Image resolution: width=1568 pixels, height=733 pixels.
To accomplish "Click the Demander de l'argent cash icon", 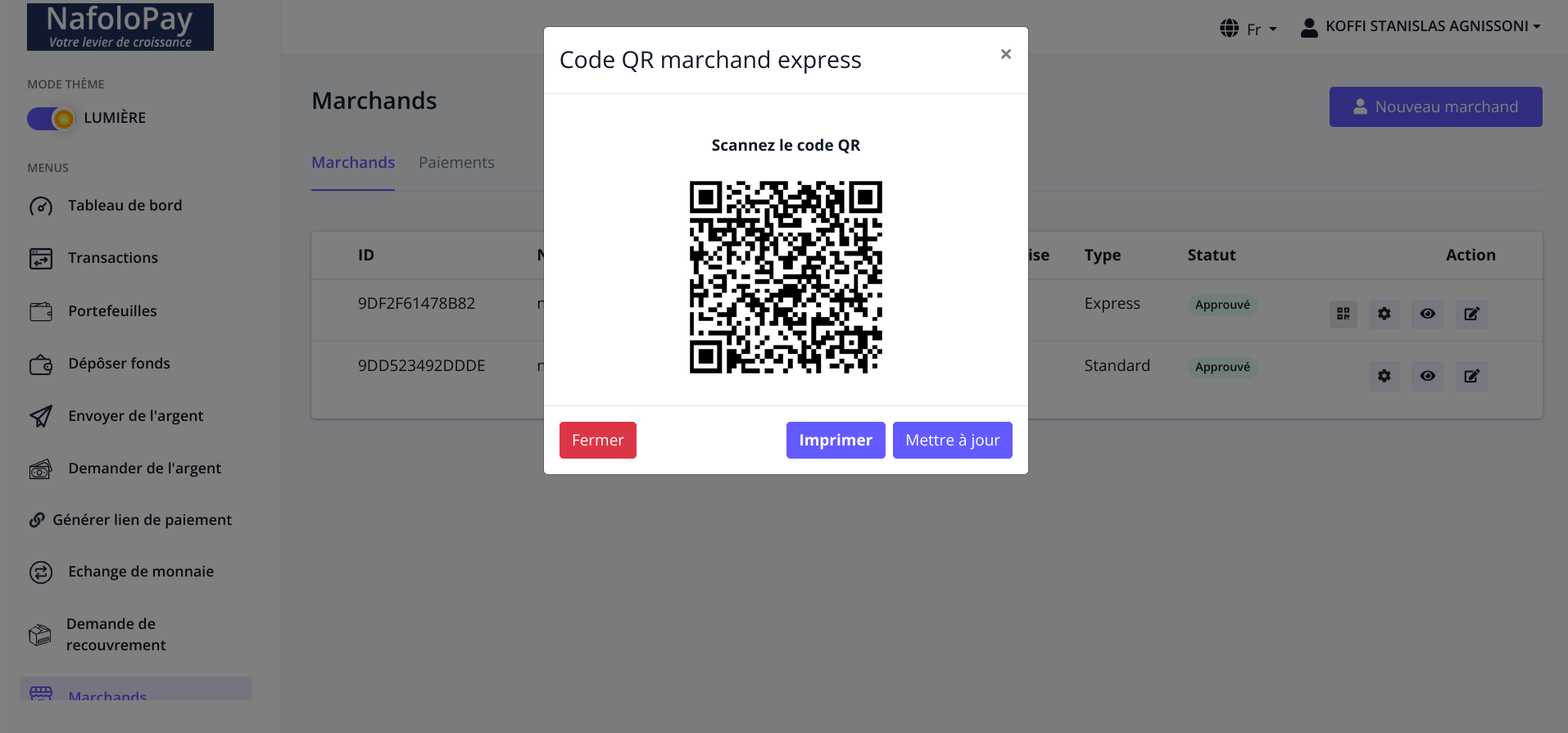I will [x=41, y=468].
